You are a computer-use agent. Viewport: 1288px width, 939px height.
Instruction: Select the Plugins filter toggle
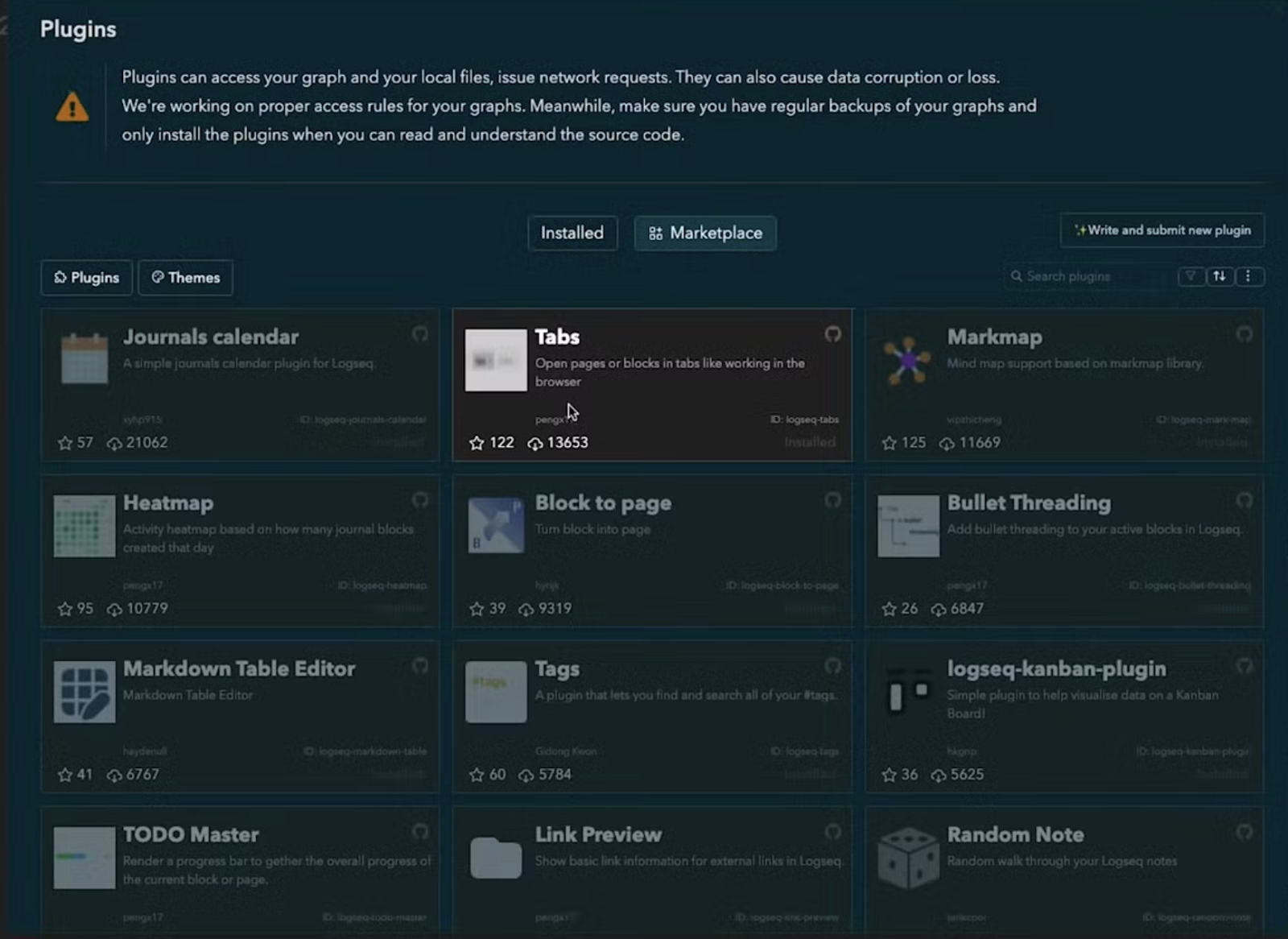pyautogui.click(x=86, y=278)
